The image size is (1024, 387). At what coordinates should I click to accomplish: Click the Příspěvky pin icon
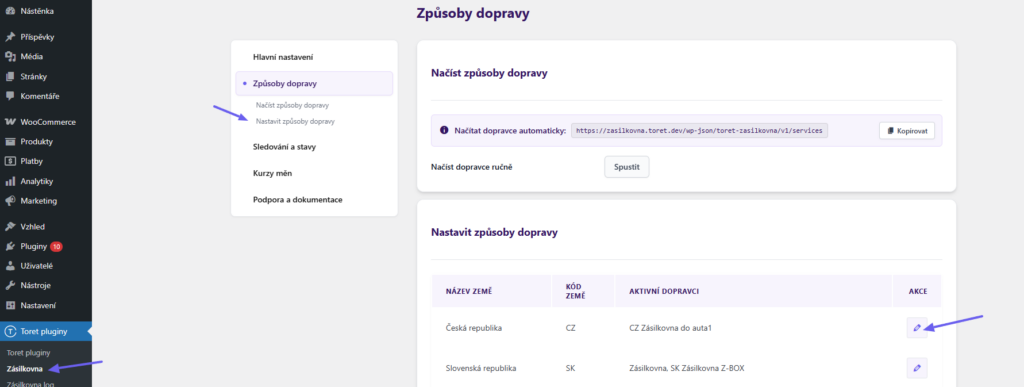click(10, 37)
